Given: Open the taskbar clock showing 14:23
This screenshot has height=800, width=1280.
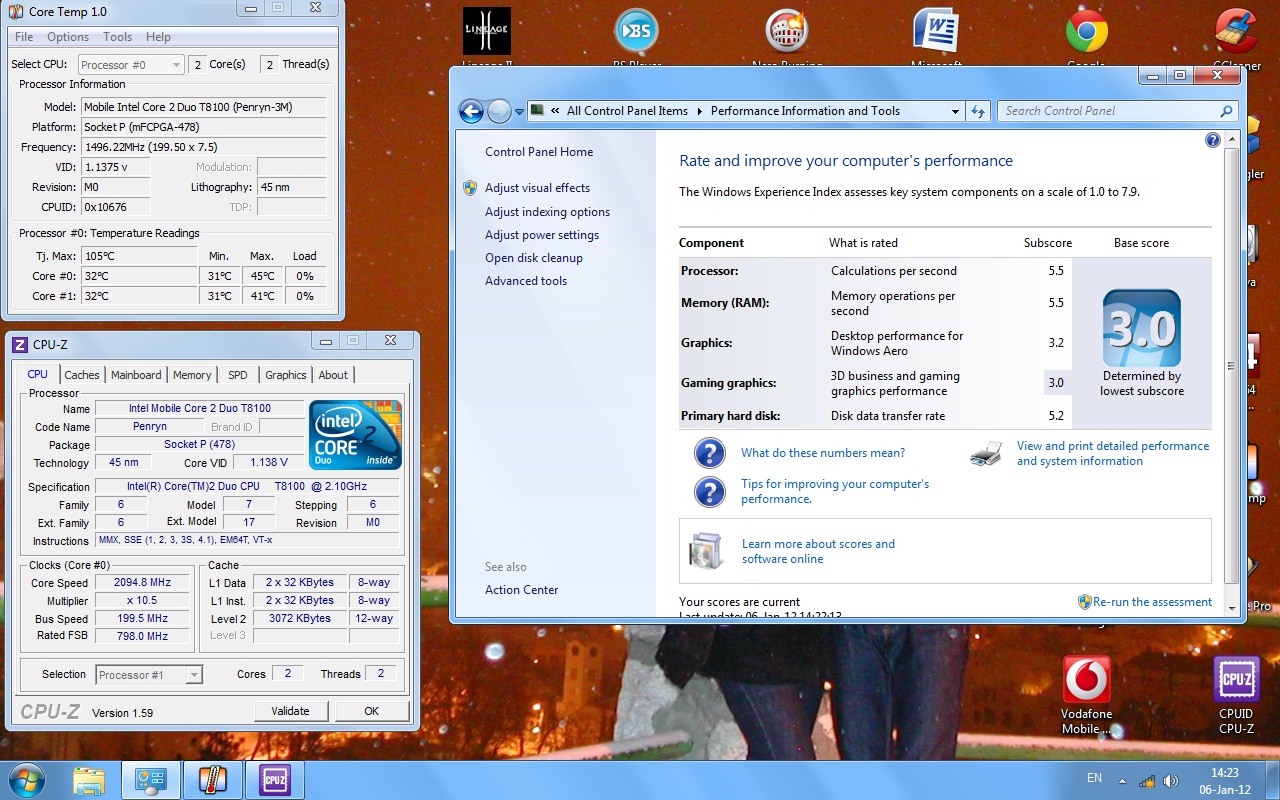Looking at the screenshot, I should (x=1225, y=780).
